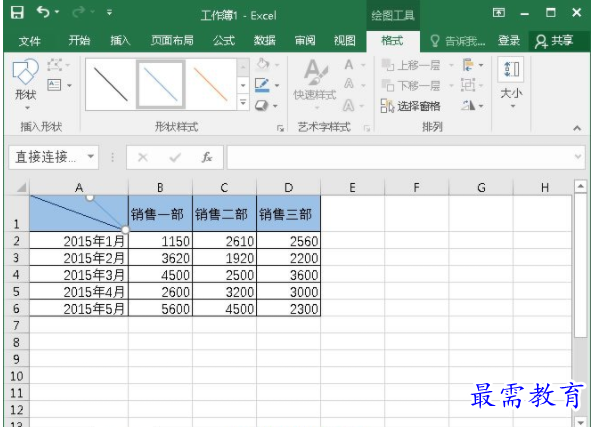Choose the orange line shape style

[210, 85]
